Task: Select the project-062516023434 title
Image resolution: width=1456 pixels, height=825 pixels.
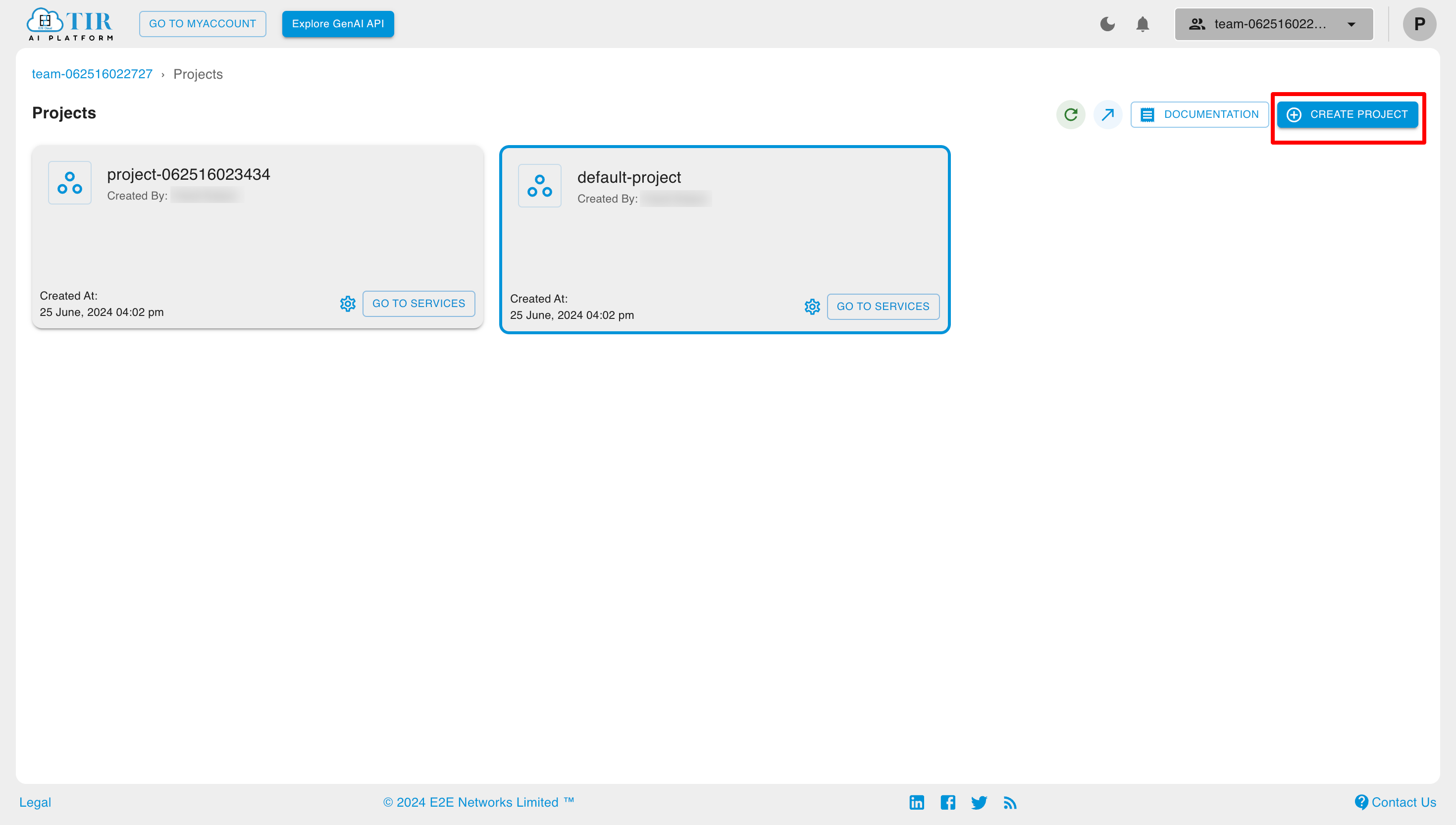Action: click(189, 174)
